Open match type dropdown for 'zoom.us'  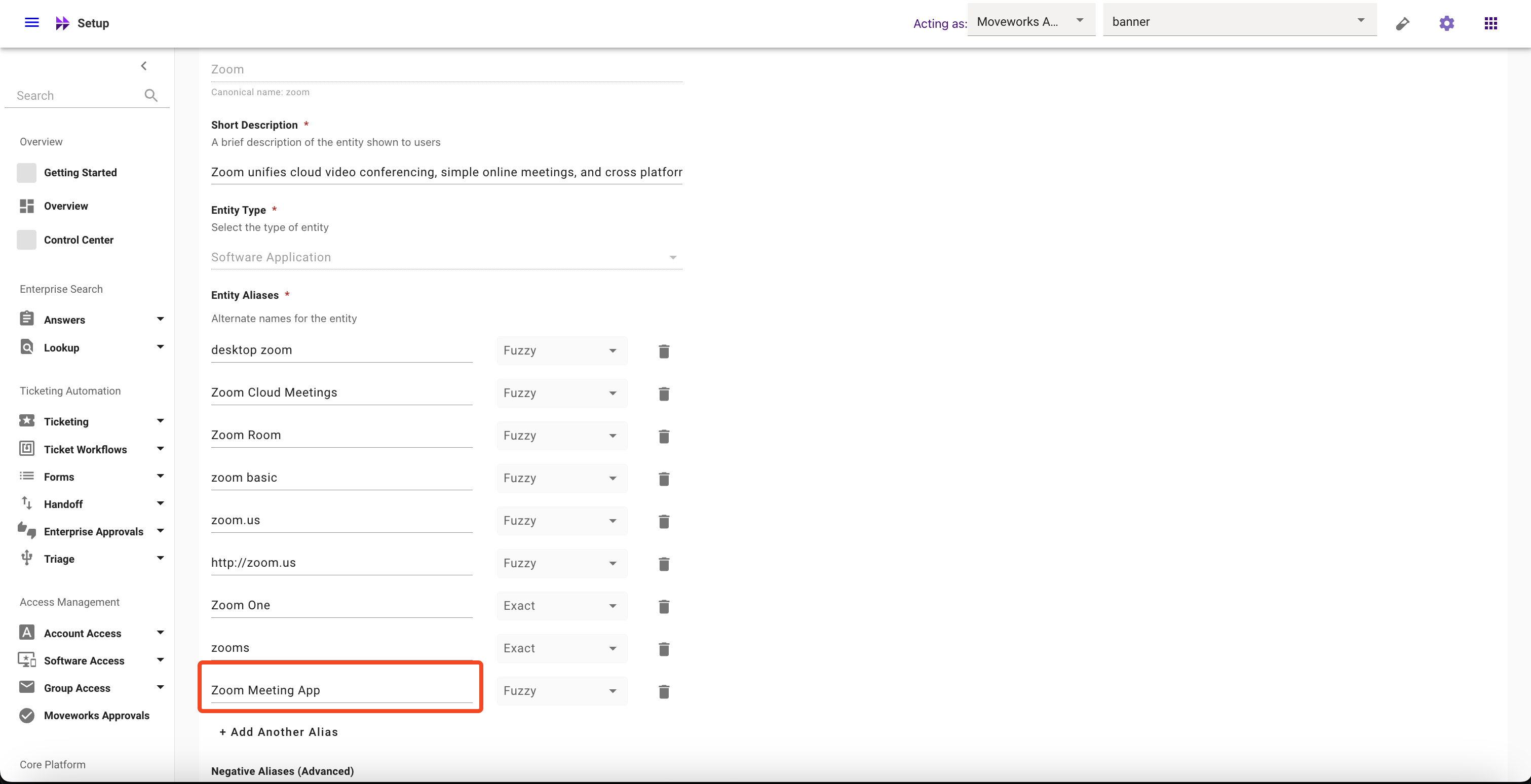click(x=561, y=521)
